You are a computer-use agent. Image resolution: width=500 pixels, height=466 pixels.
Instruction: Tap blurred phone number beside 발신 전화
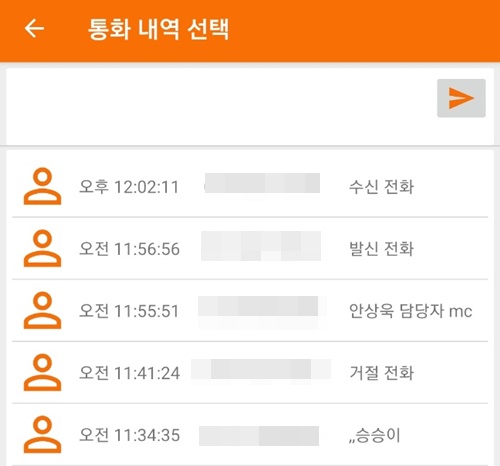pyautogui.click(x=261, y=246)
